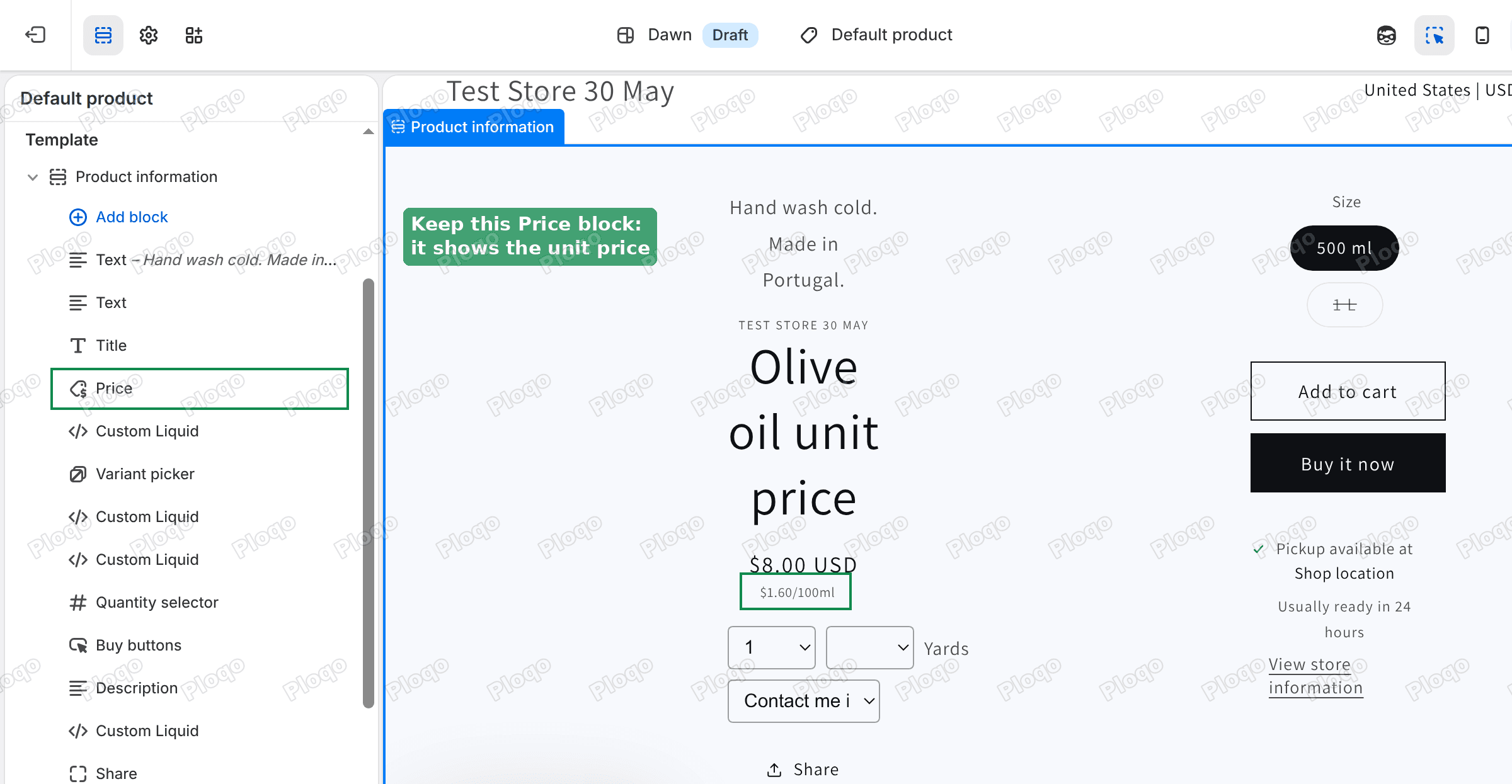The width and height of the screenshot is (1512, 784).
Task: Click the United States | USD selector
Action: [x=1438, y=91]
